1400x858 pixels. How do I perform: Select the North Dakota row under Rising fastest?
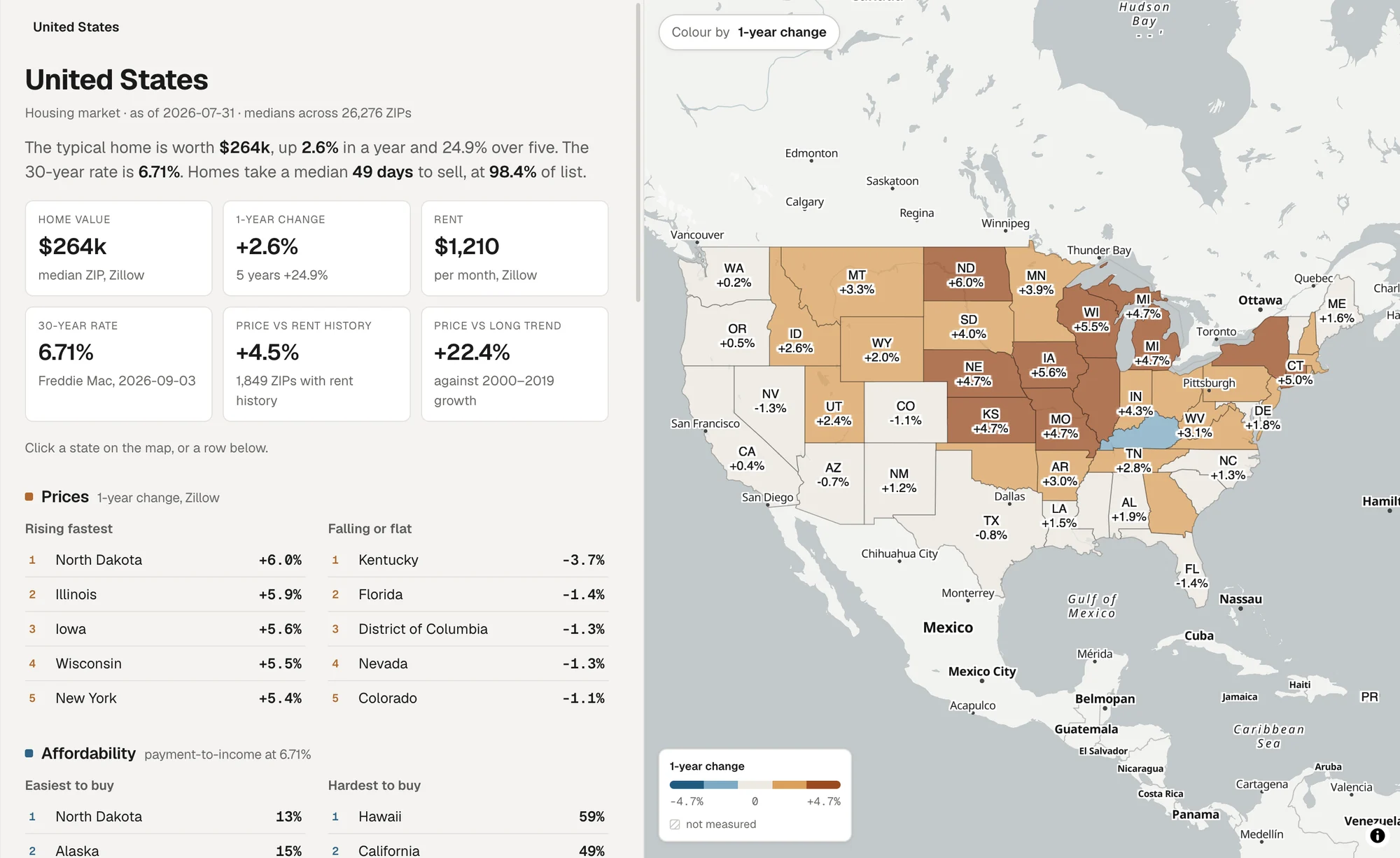click(x=165, y=560)
